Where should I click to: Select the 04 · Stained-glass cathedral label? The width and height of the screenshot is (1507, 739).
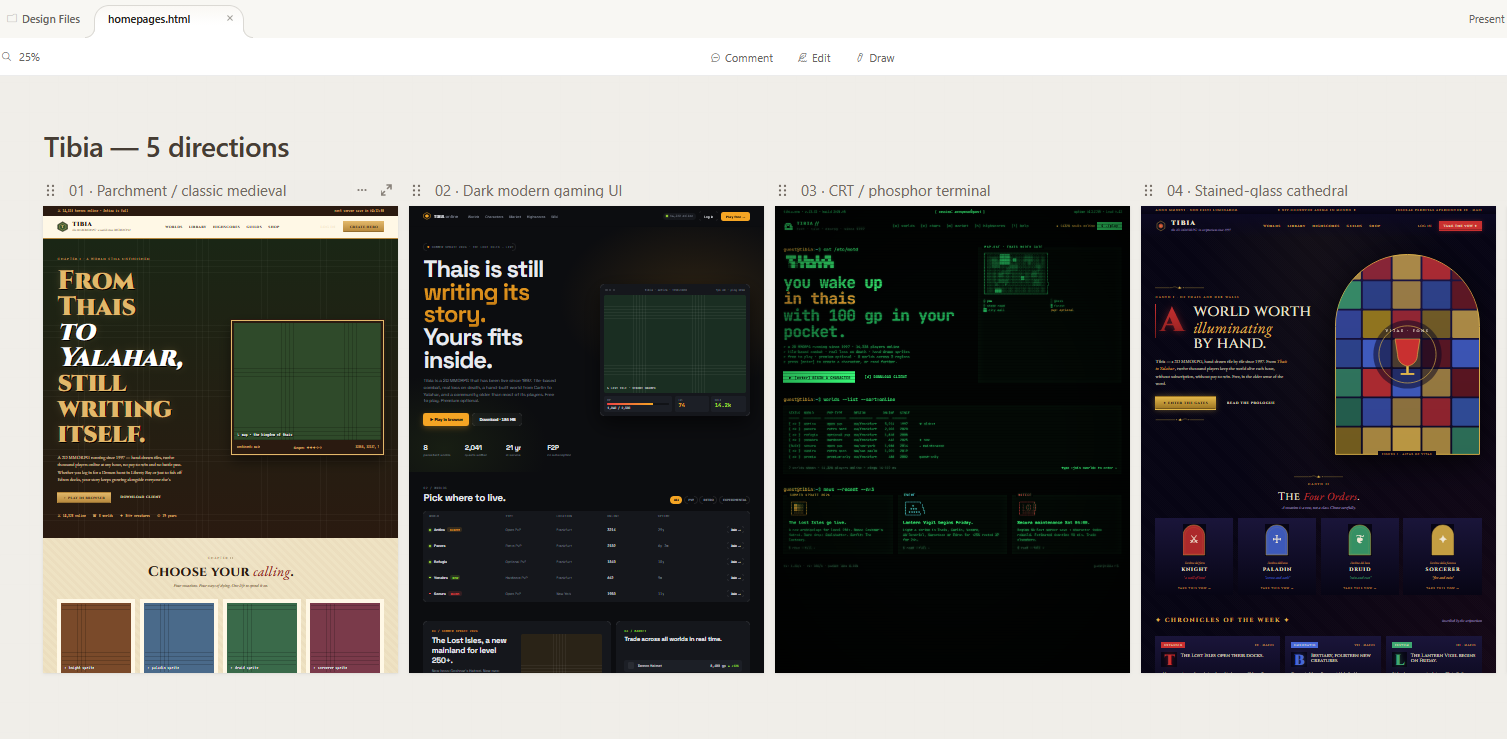tap(1257, 190)
